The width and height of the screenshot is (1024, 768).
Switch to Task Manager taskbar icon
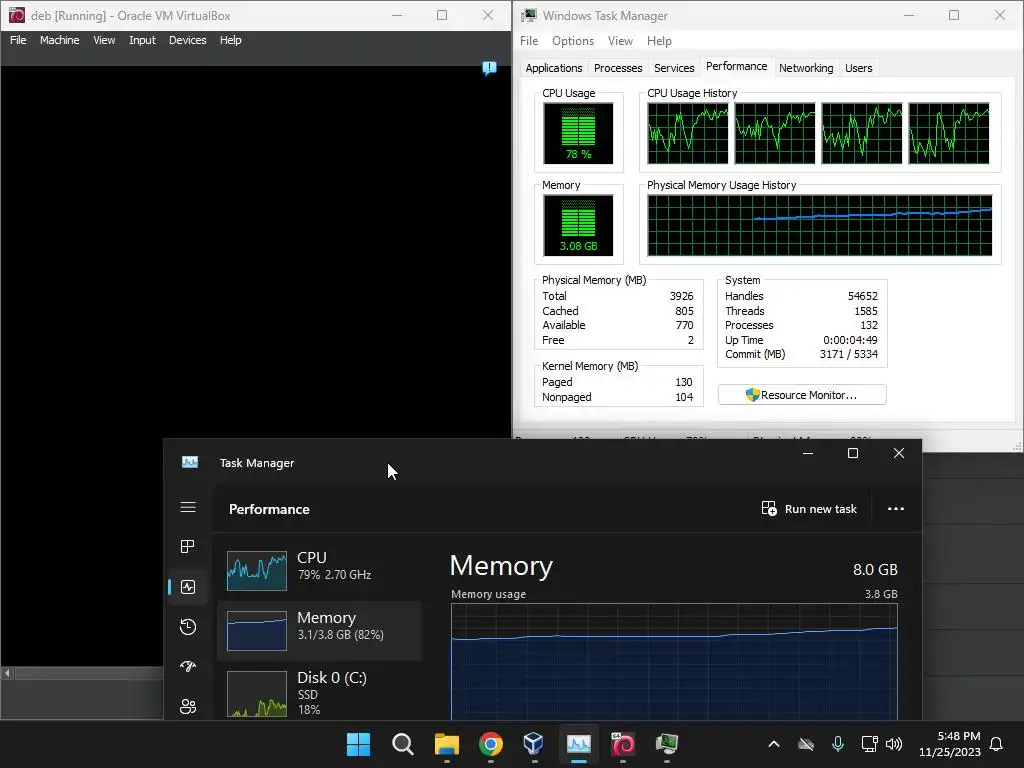pos(579,744)
